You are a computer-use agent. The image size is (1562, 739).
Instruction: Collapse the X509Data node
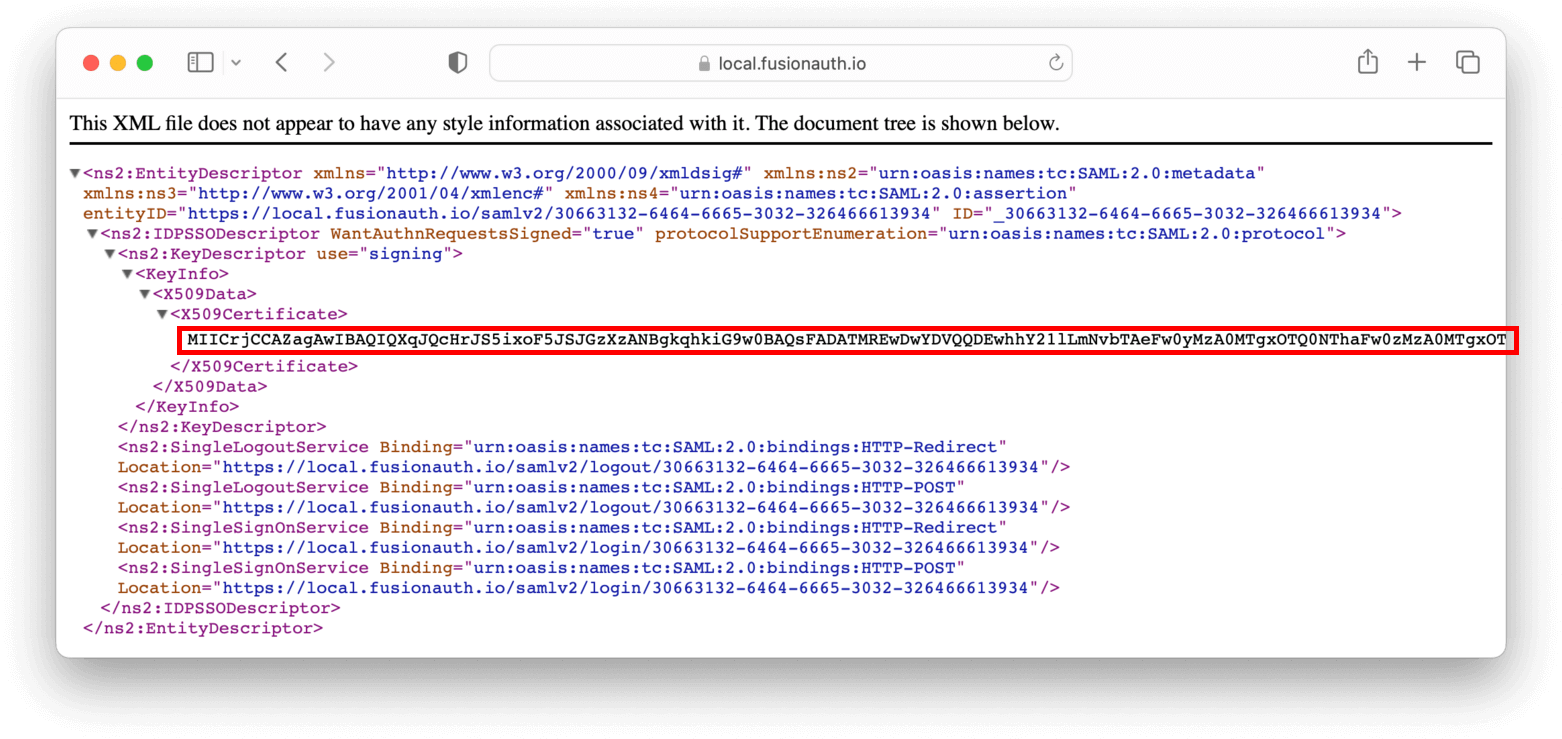144,293
